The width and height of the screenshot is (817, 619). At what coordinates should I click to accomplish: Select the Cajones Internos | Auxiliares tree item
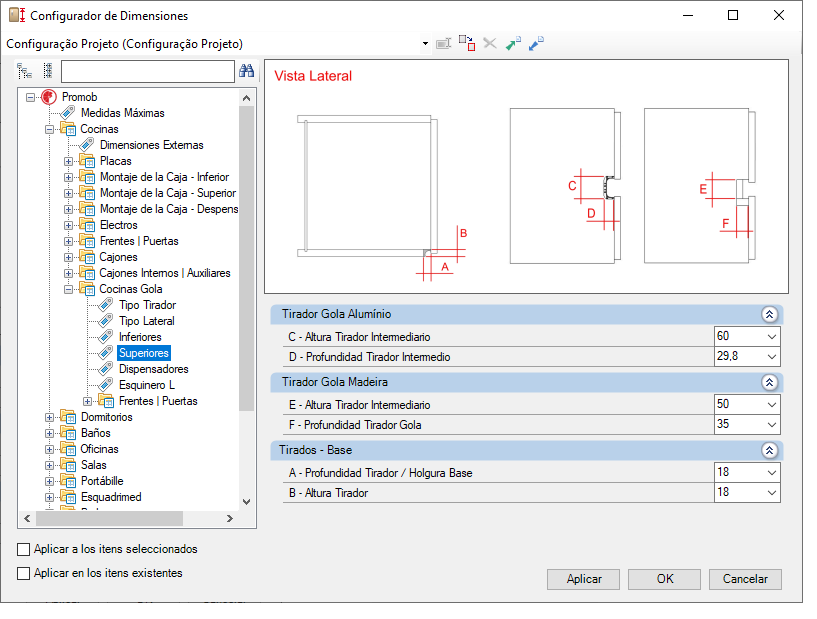165,273
